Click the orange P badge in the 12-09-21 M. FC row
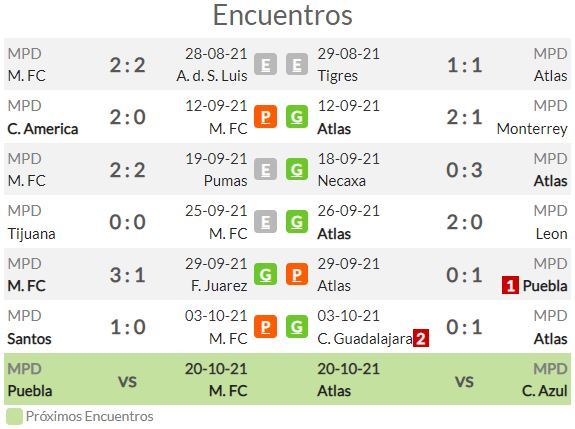Image resolution: width=575 pixels, height=429 pixels. [x=265, y=117]
